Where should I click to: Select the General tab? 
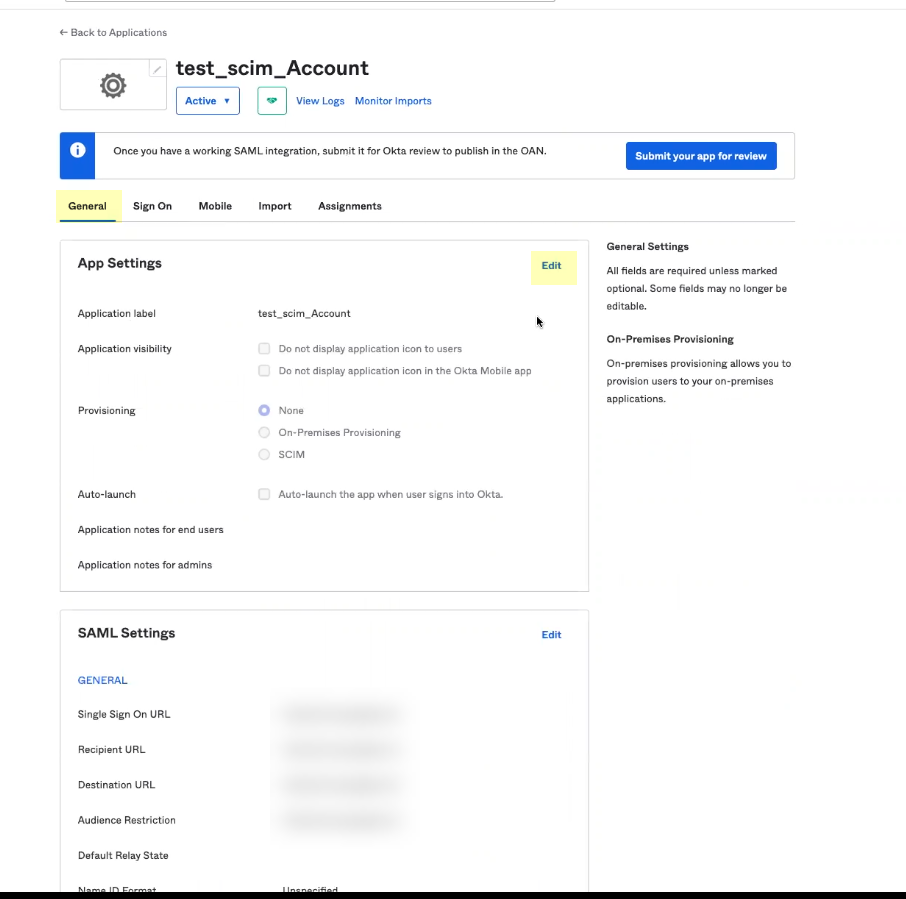point(87,206)
